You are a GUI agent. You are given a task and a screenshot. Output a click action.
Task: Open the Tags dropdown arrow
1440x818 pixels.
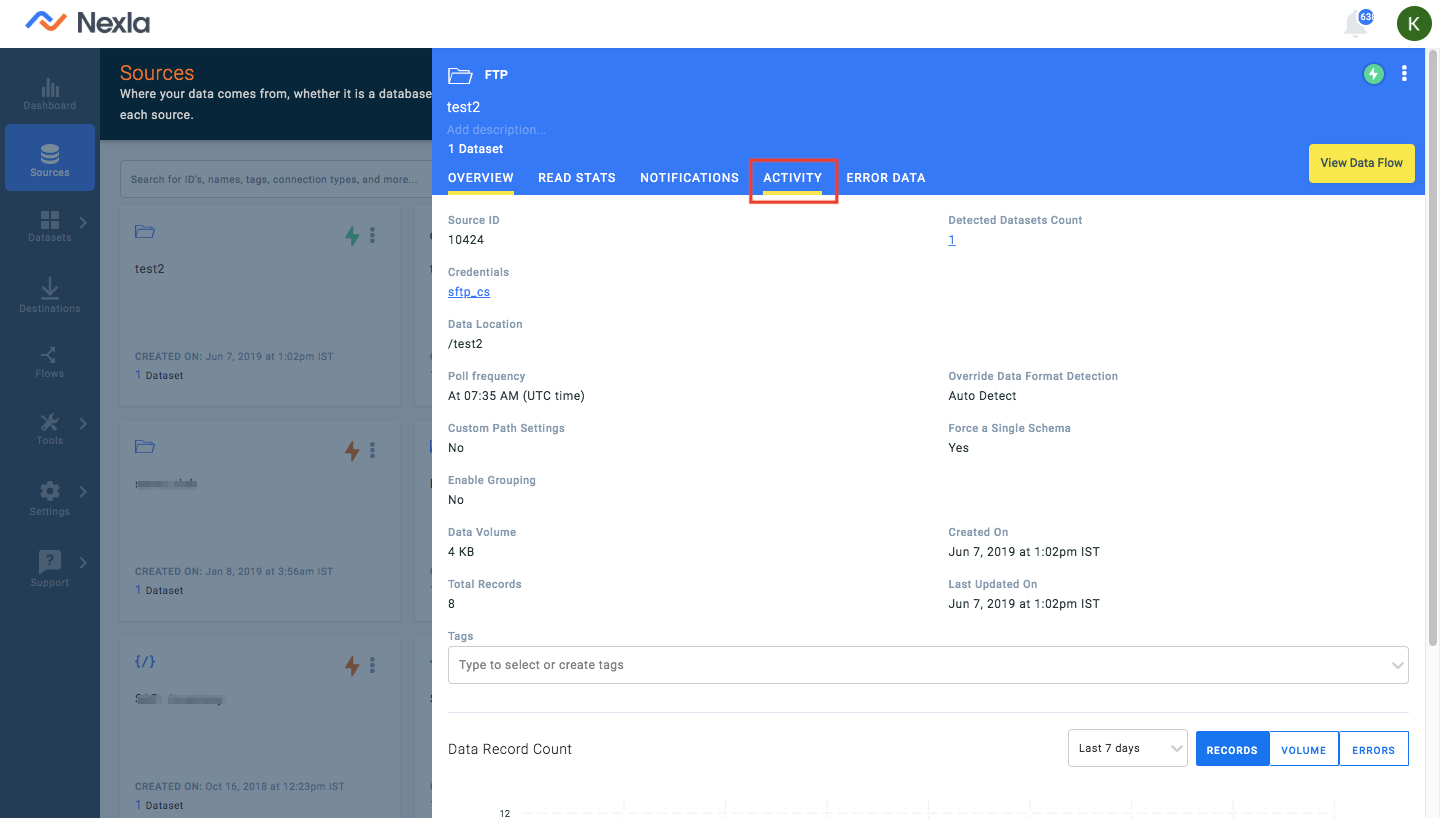point(1397,665)
